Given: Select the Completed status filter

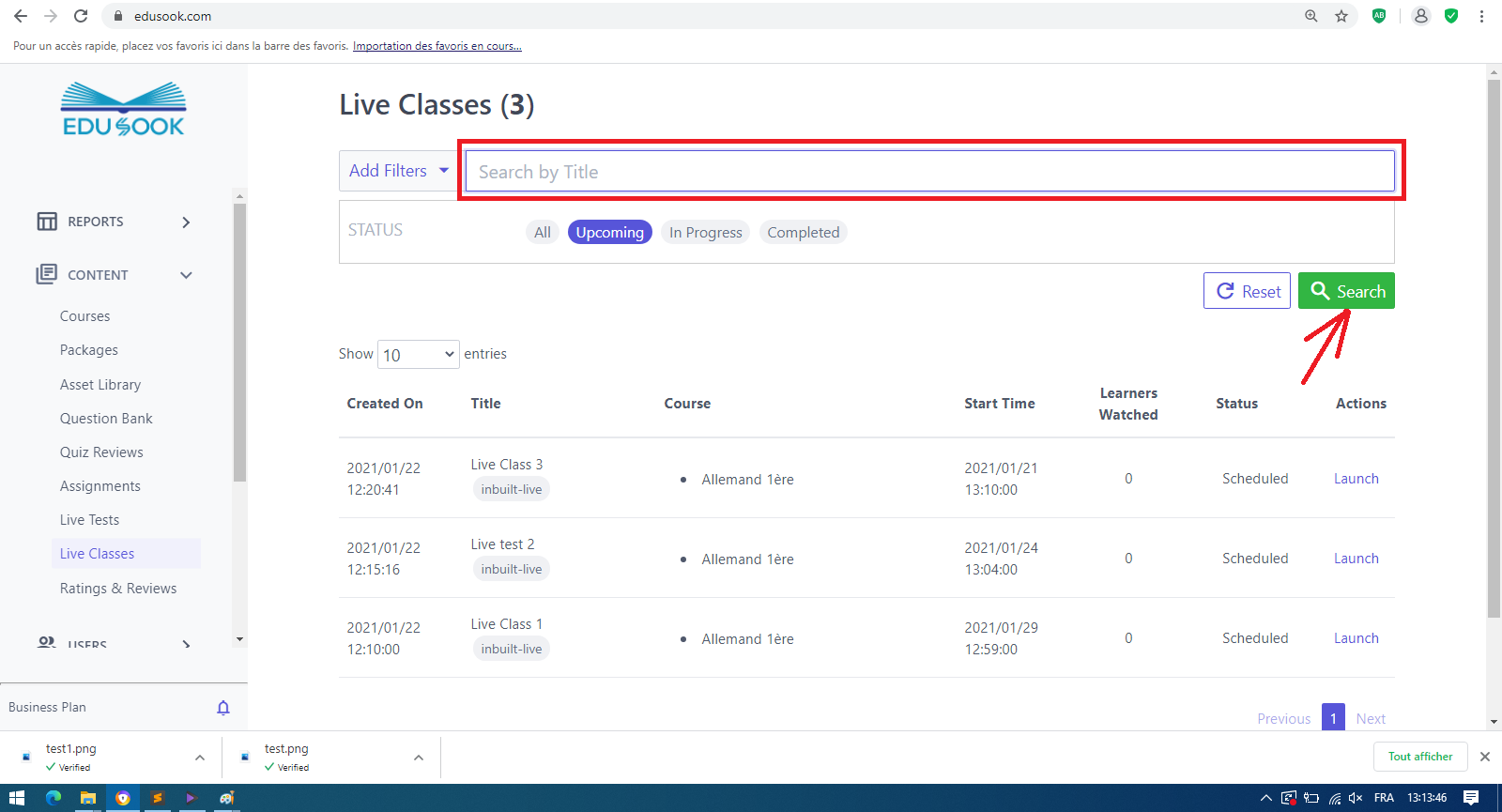Looking at the screenshot, I should pos(803,233).
